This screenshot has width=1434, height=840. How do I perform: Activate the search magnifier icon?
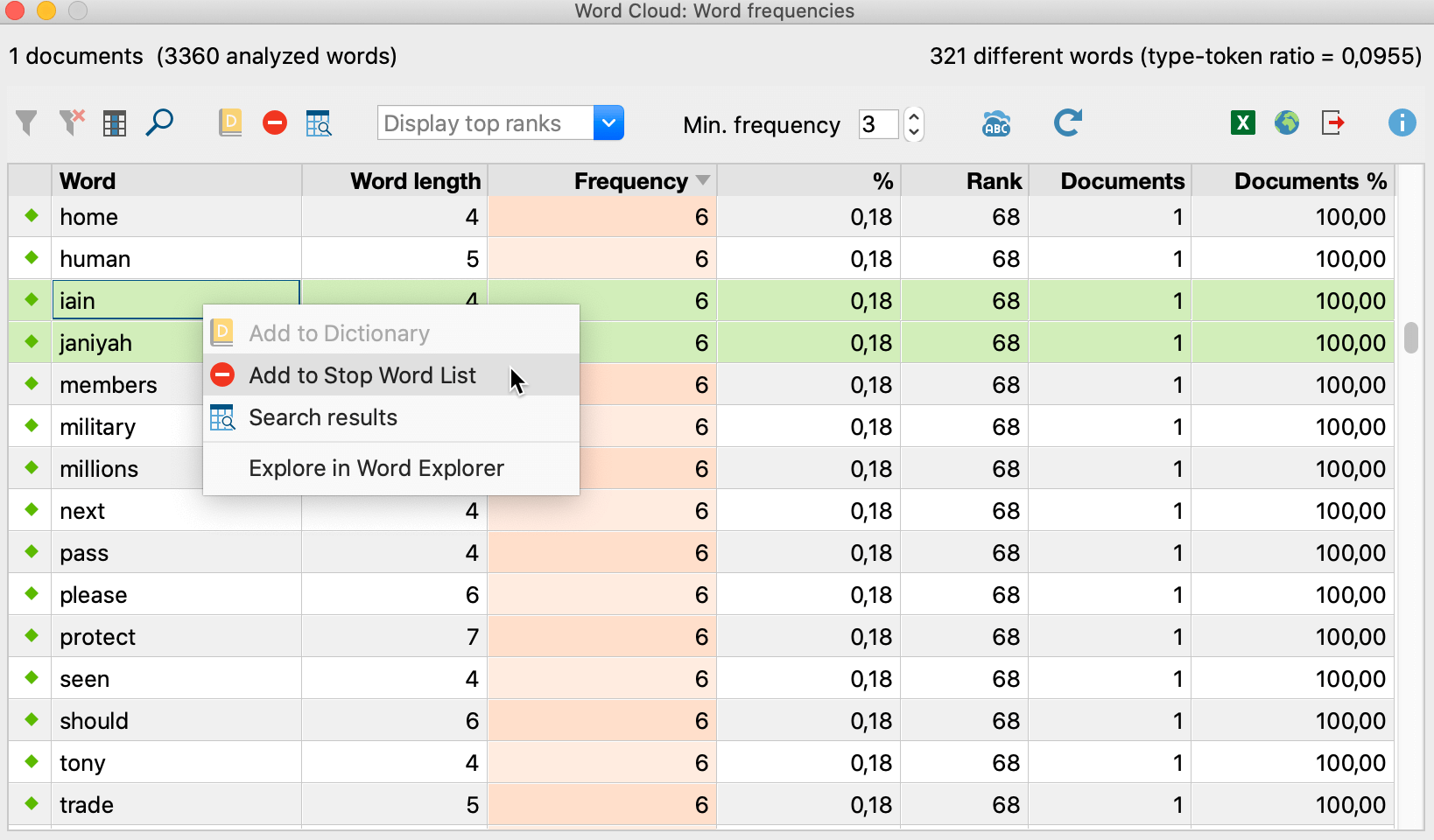(x=159, y=123)
